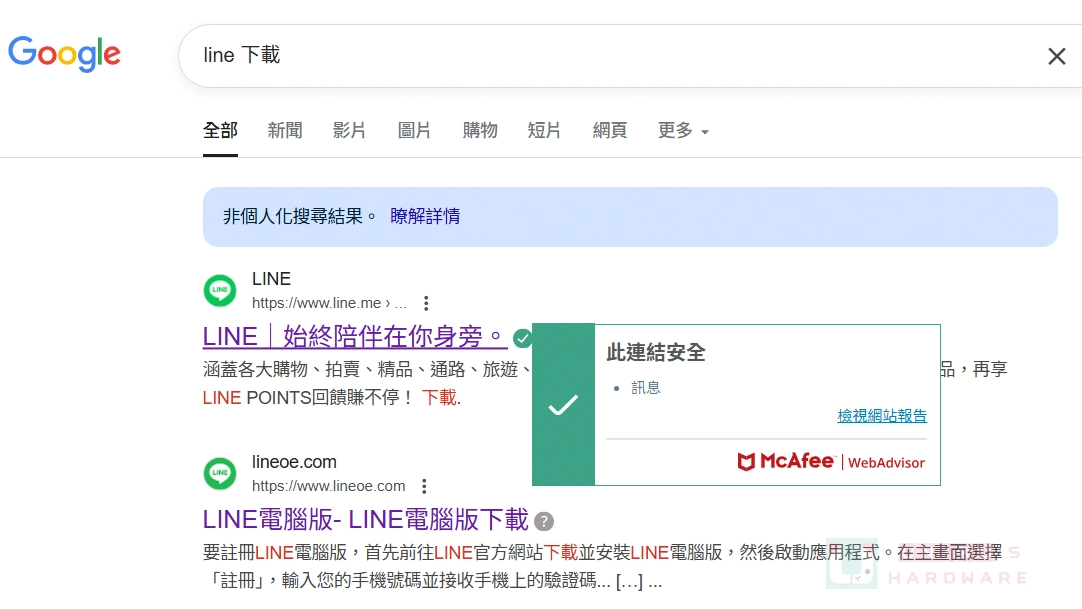Click the green McAfee safe checkmark badge
The image size is (1082, 609).
click(522, 338)
